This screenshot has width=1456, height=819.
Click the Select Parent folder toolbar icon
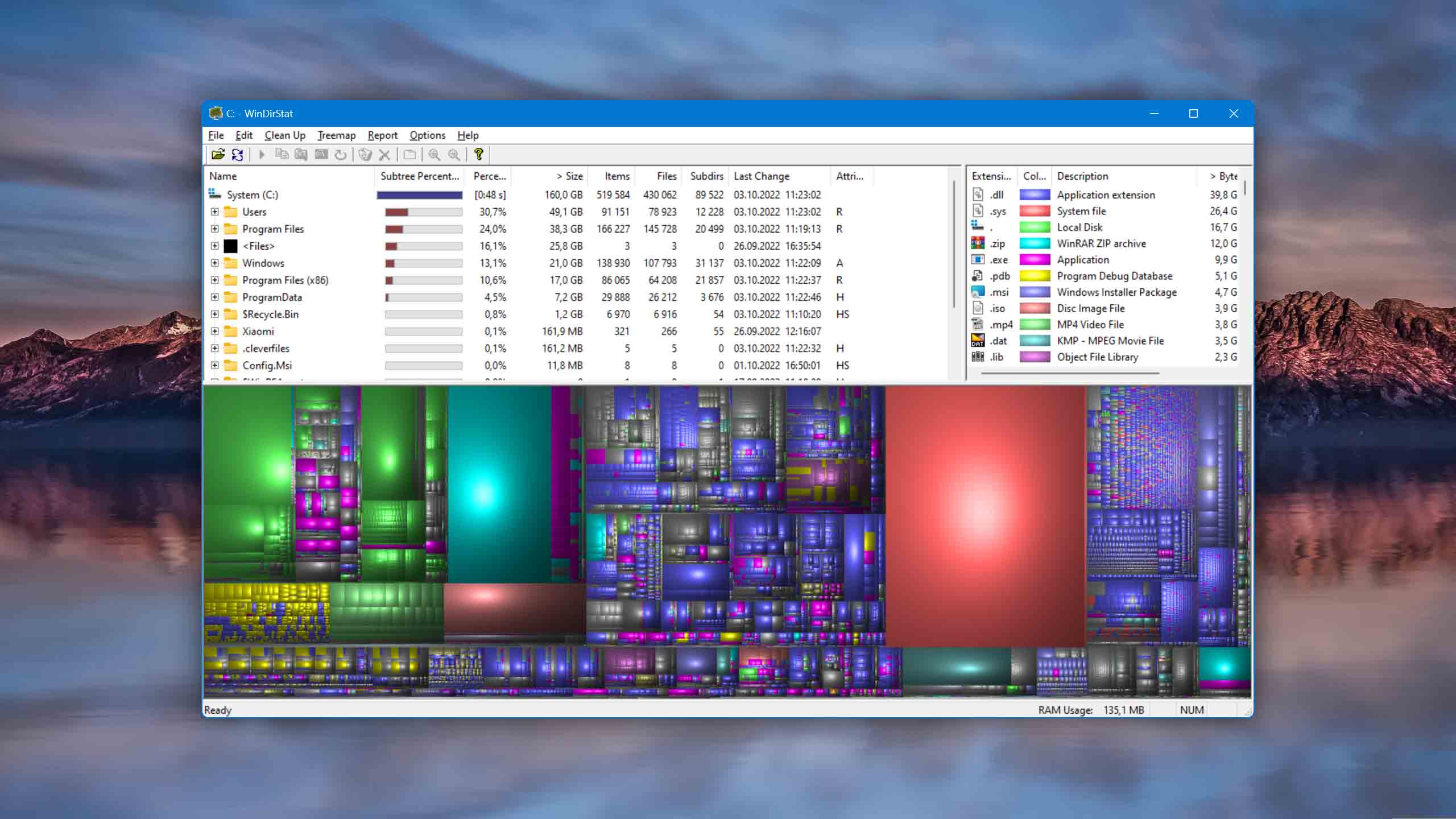409,154
